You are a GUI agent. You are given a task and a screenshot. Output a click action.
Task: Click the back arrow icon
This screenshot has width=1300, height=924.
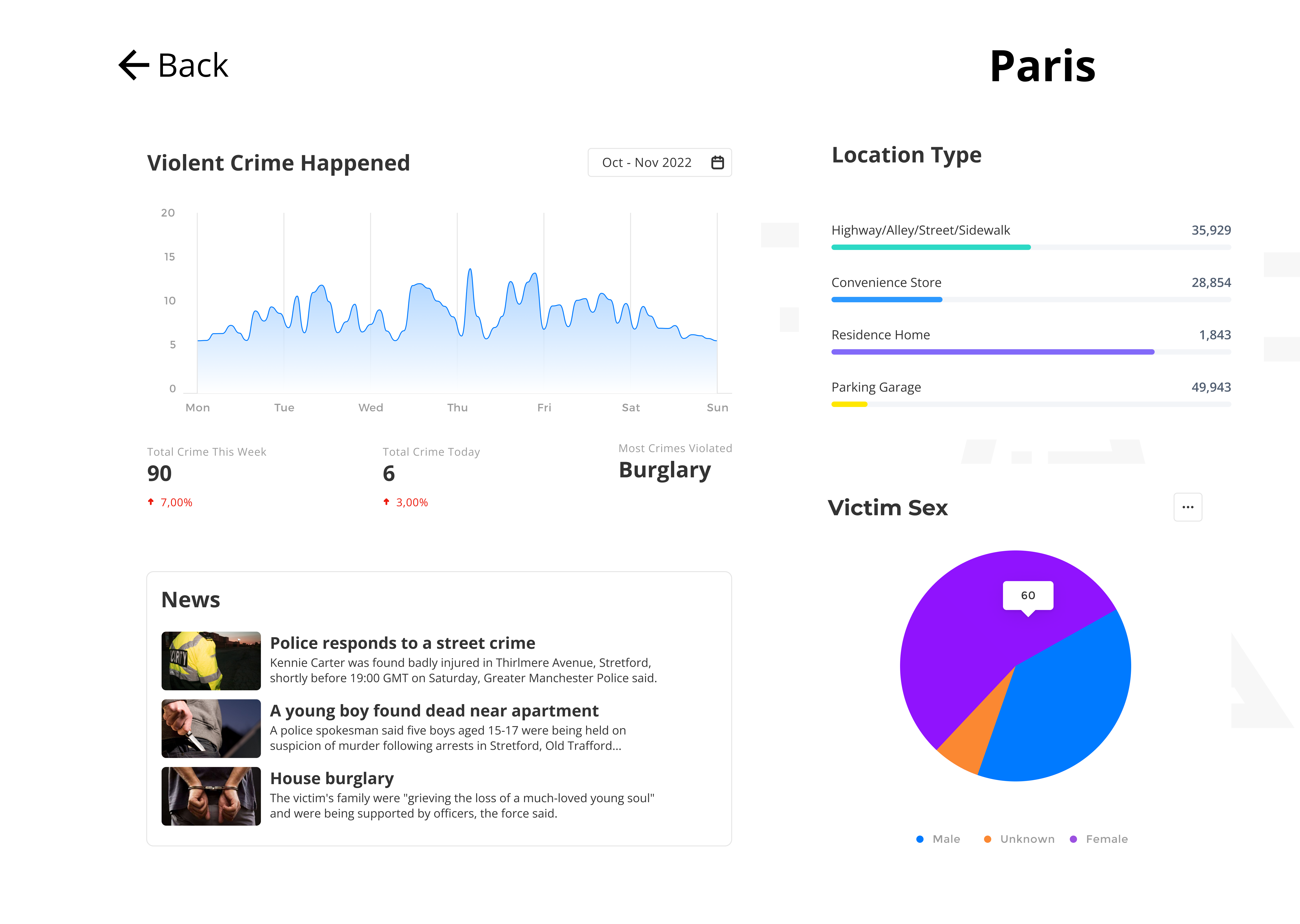(134, 65)
